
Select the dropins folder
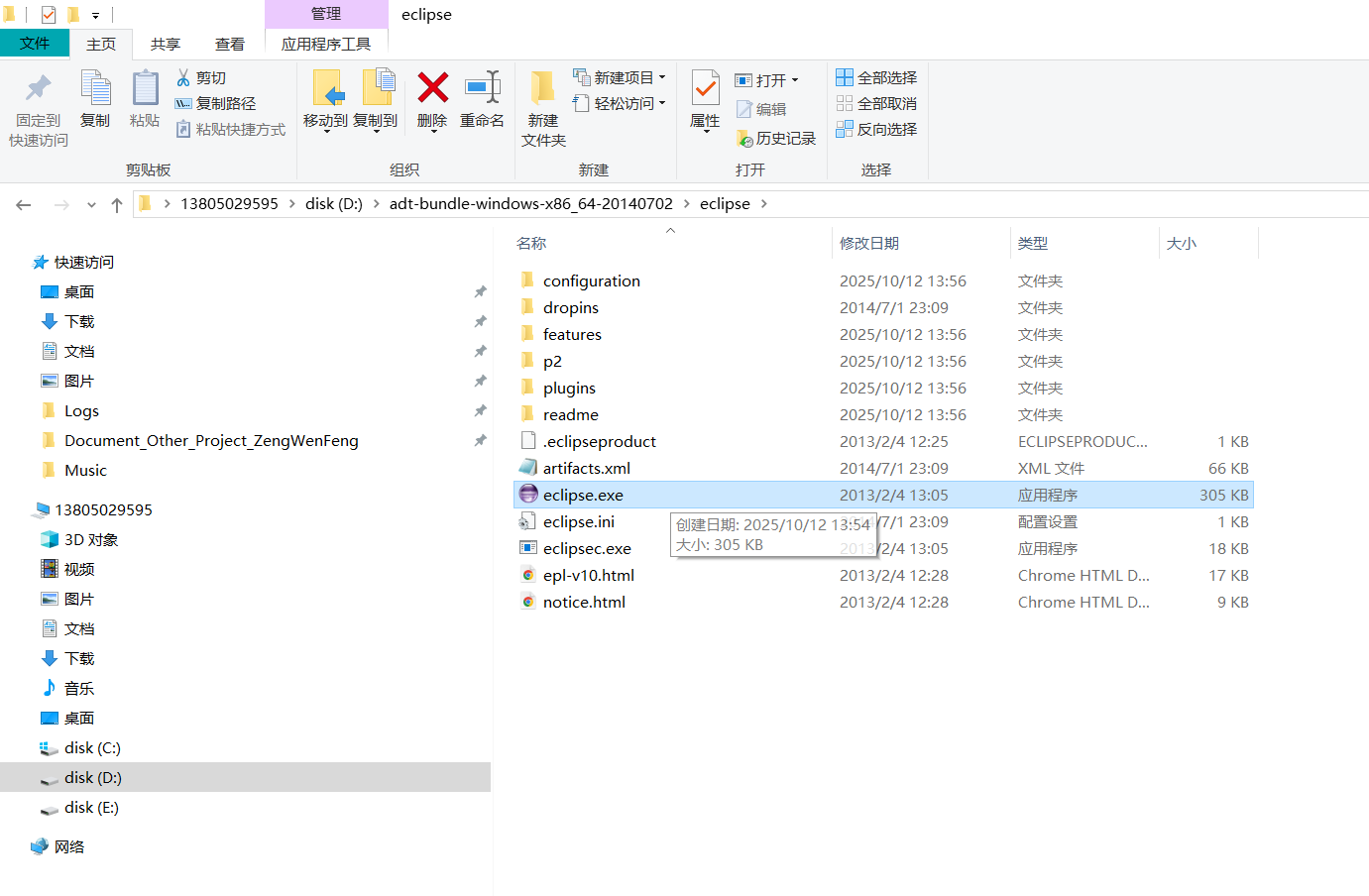(571, 307)
